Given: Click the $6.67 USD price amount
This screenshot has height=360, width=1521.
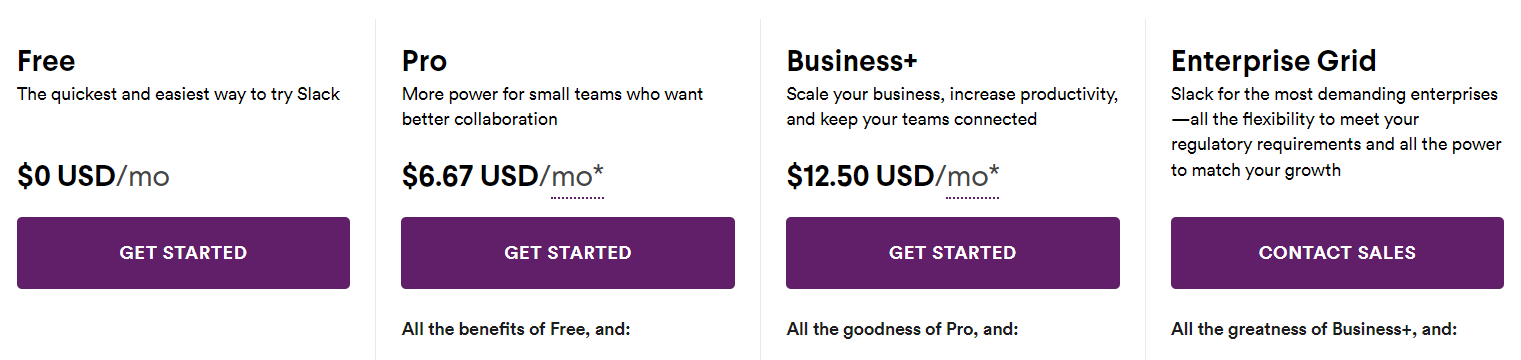Looking at the screenshot, I should pos(470,177).
